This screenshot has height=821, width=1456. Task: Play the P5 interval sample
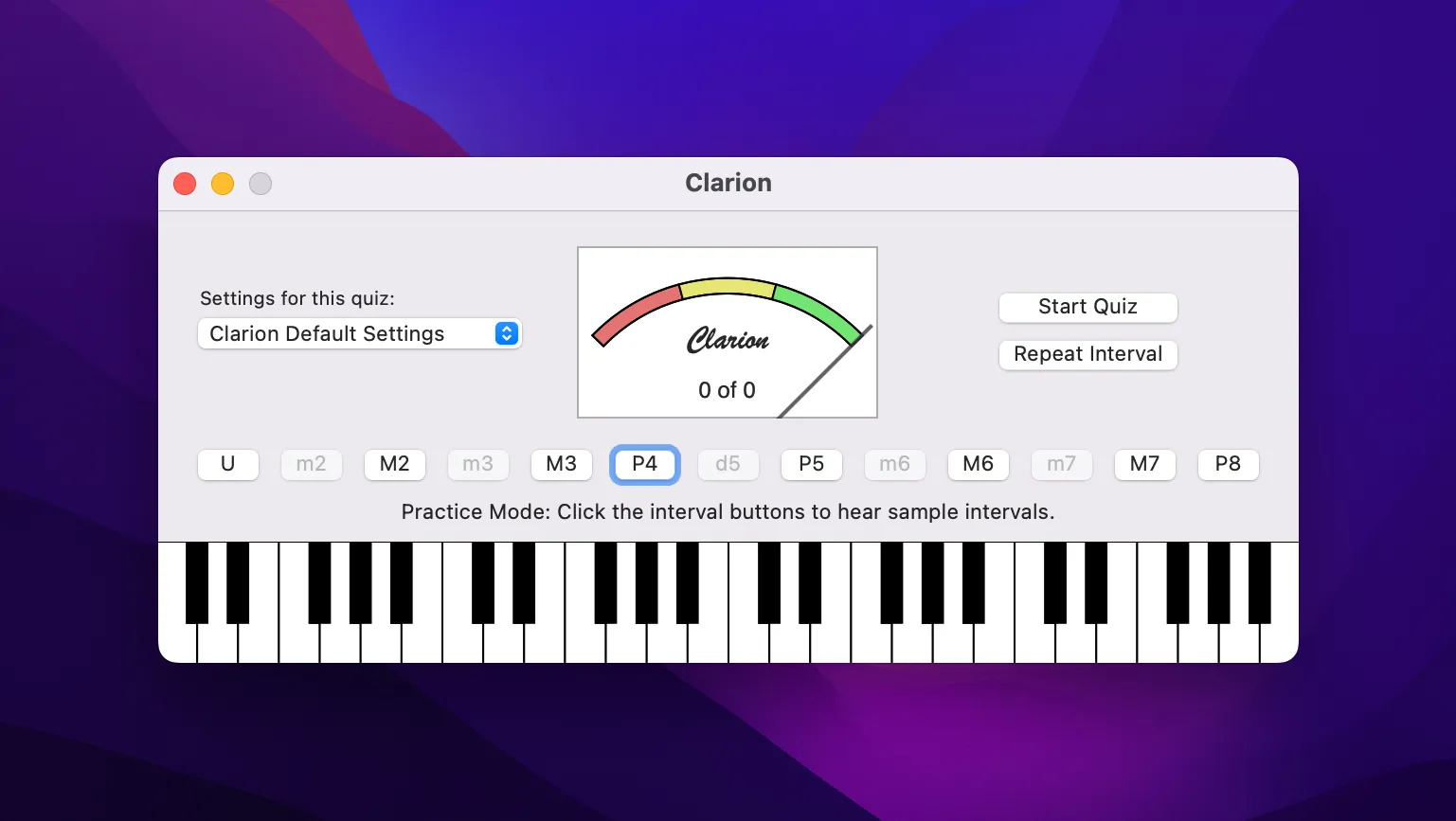point(812,464)
